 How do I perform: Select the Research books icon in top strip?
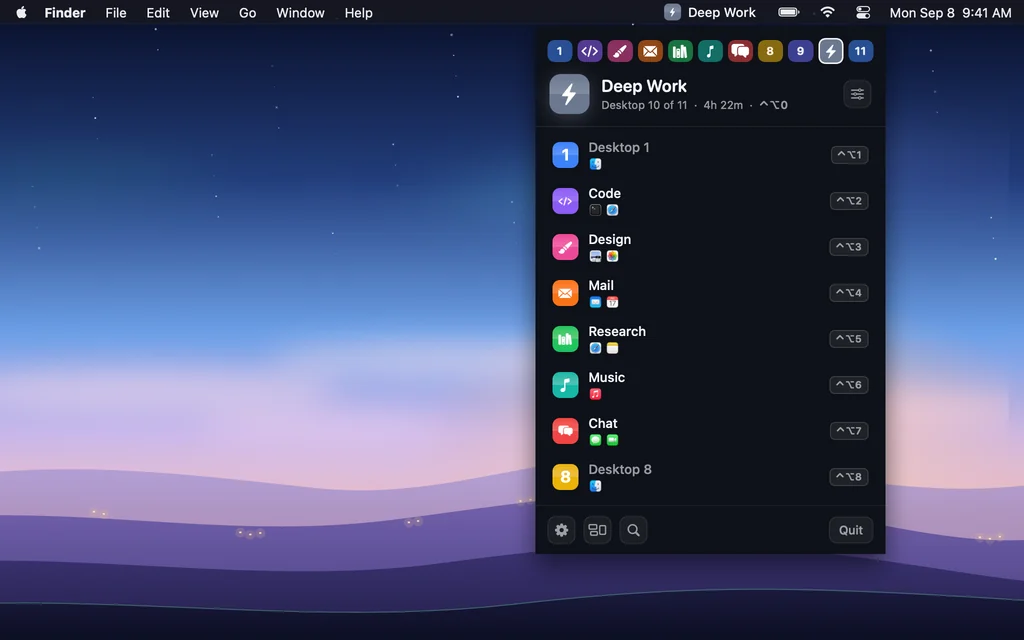click(x=680, y=51)
